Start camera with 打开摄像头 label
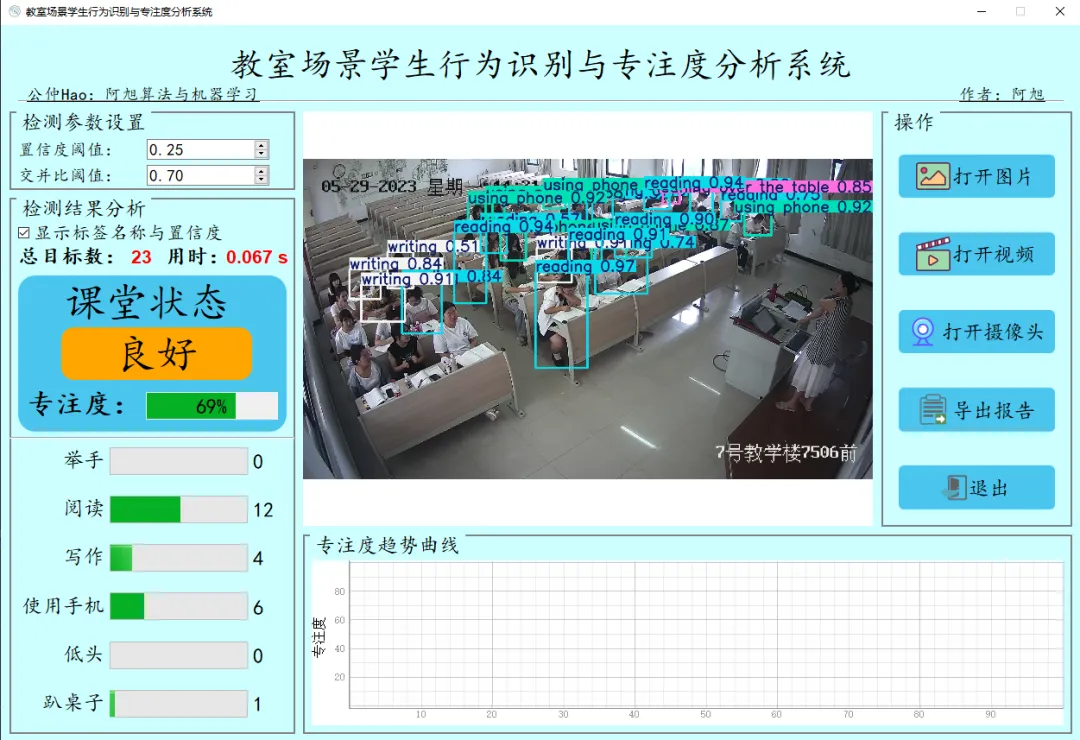 pyautogui.click(x=993, y=332)
